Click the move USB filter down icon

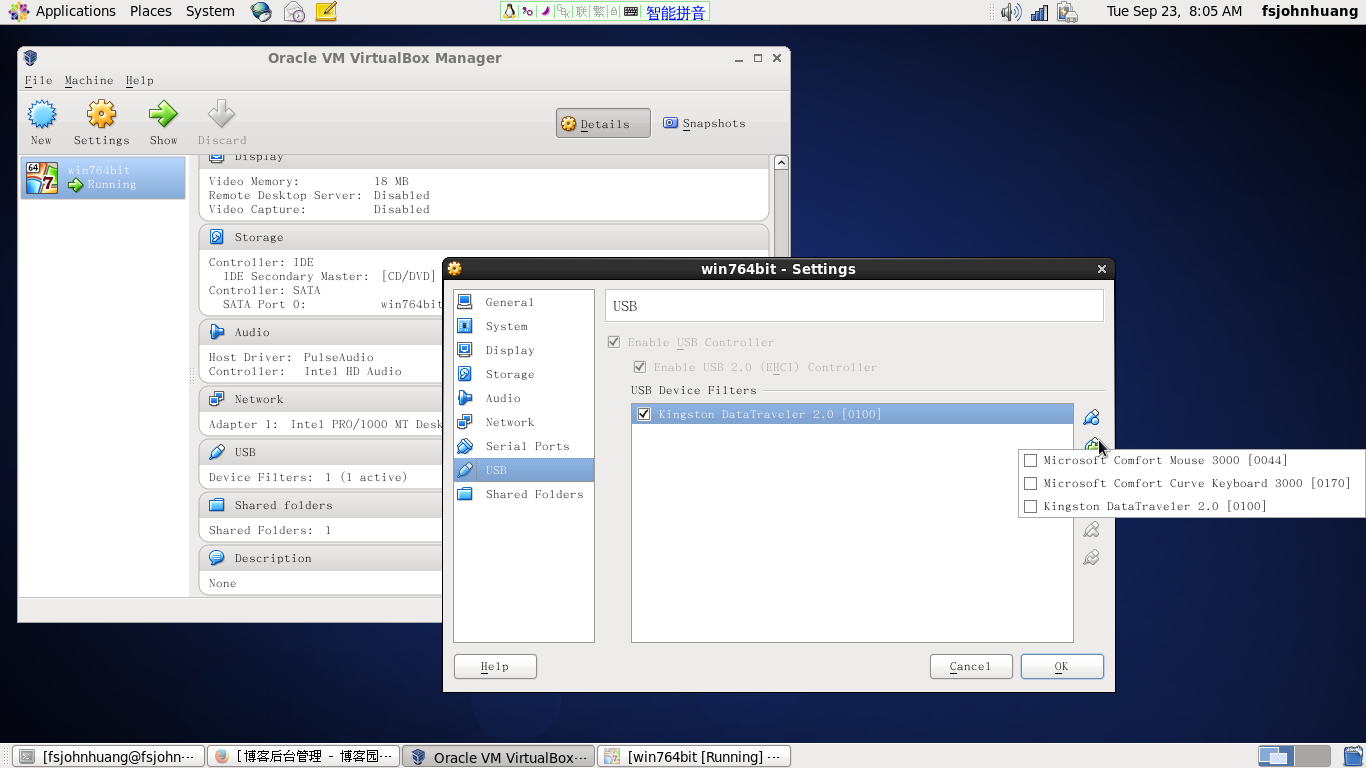pos(1091,557)
